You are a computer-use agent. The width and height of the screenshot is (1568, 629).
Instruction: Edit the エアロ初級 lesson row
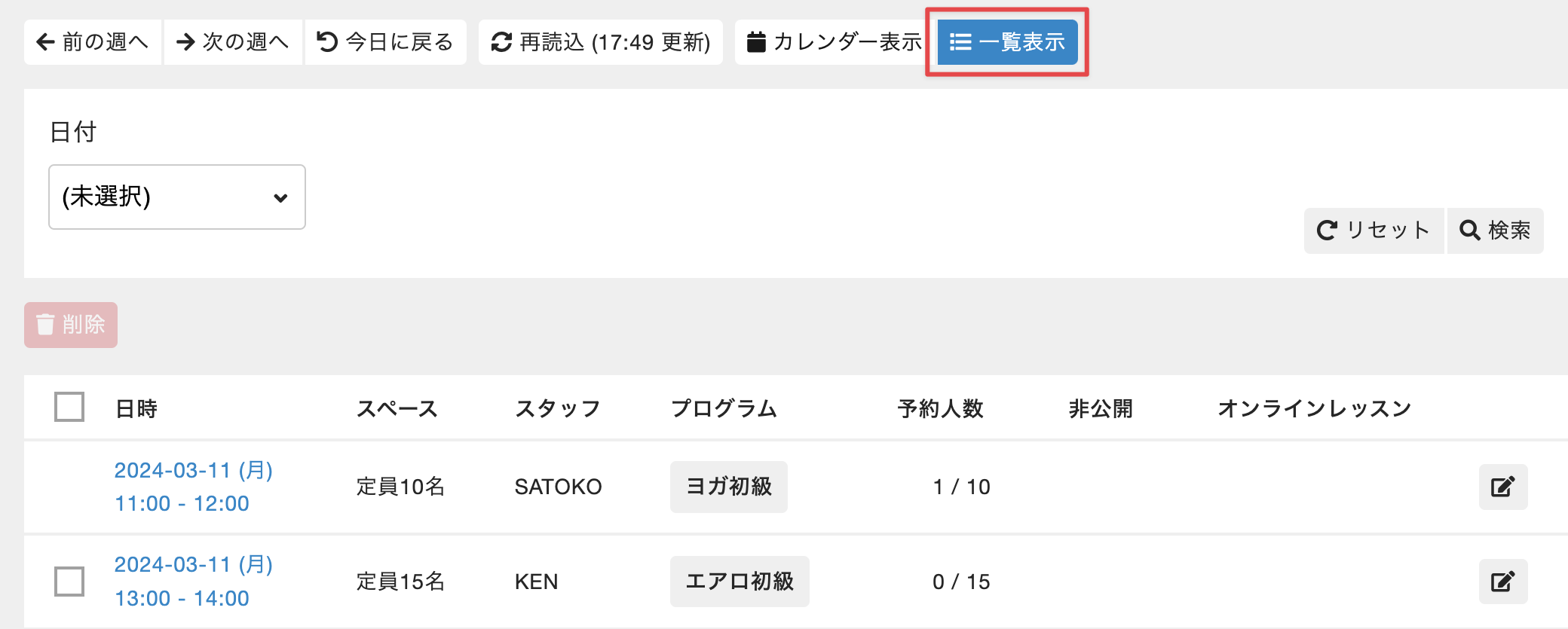coord(1503,582)
